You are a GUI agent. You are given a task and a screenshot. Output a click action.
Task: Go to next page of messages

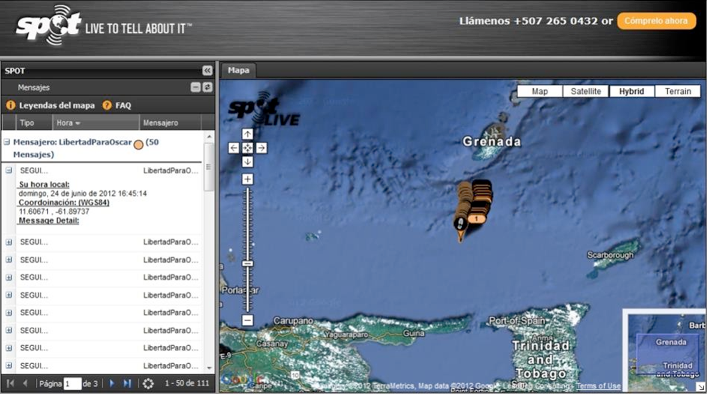(112, 384)
